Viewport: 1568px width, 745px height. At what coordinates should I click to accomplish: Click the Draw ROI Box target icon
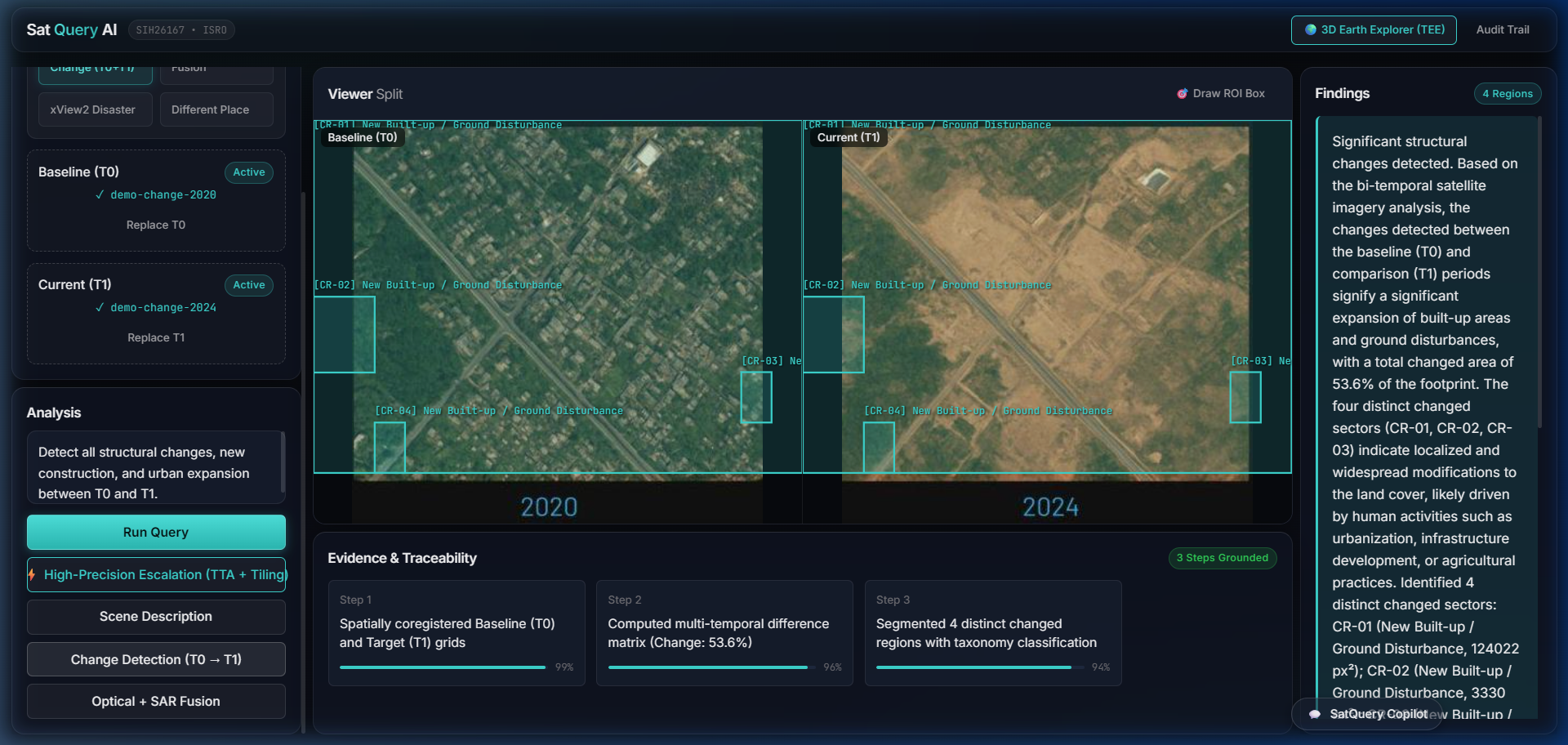coord(1182,94)
